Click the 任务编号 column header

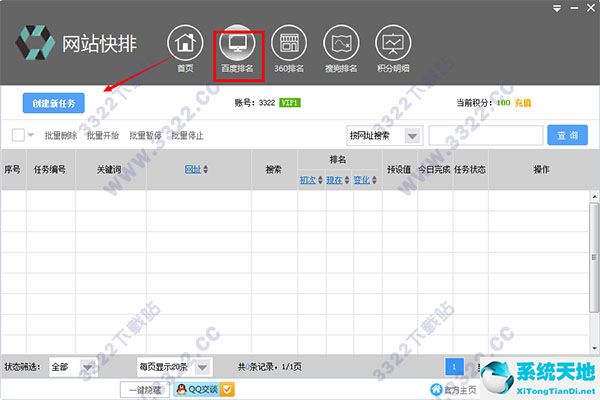click(50, 169)
